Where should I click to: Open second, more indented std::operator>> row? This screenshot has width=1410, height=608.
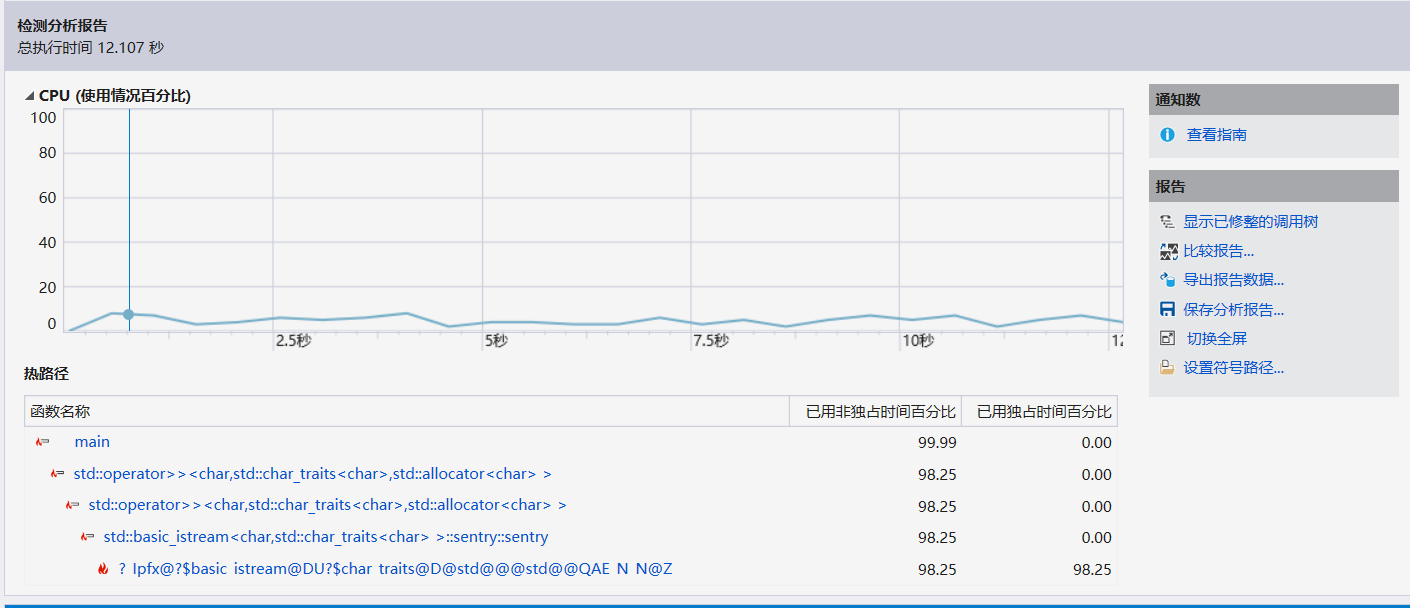[x=327, y=506]
